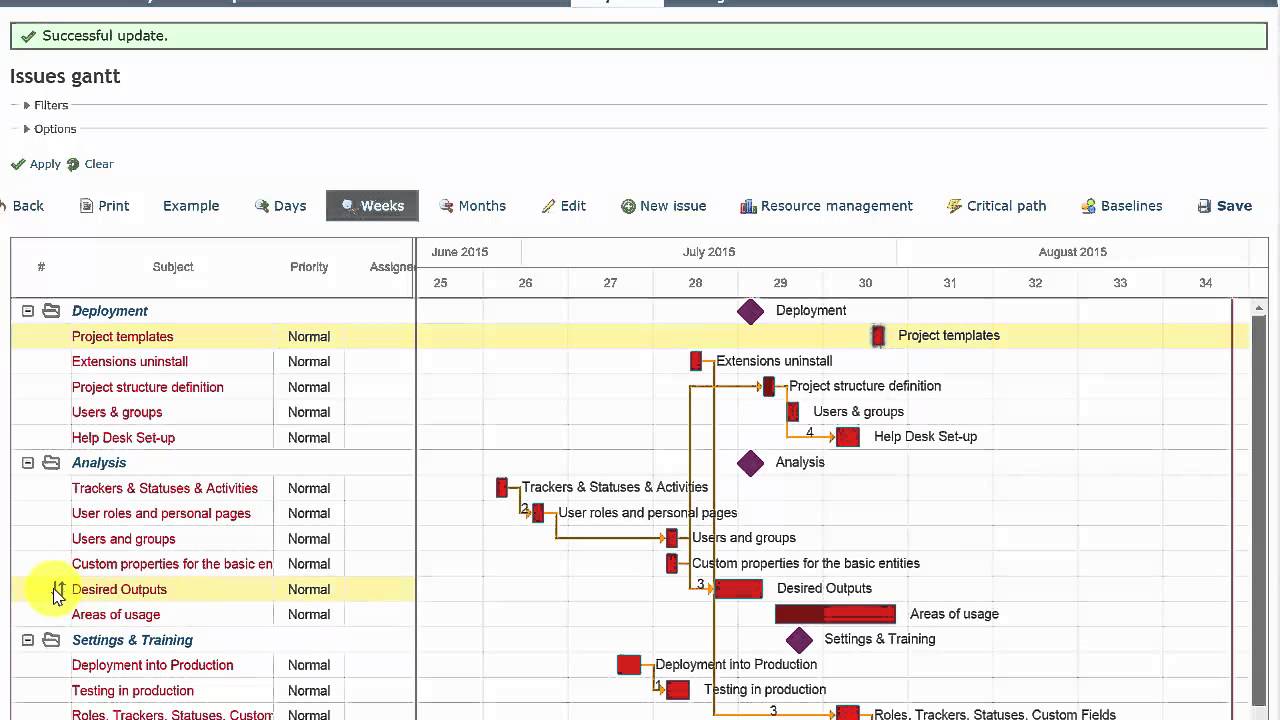
Task: Open the Help Desk Set-up issue link
Action: click(124, 438)
